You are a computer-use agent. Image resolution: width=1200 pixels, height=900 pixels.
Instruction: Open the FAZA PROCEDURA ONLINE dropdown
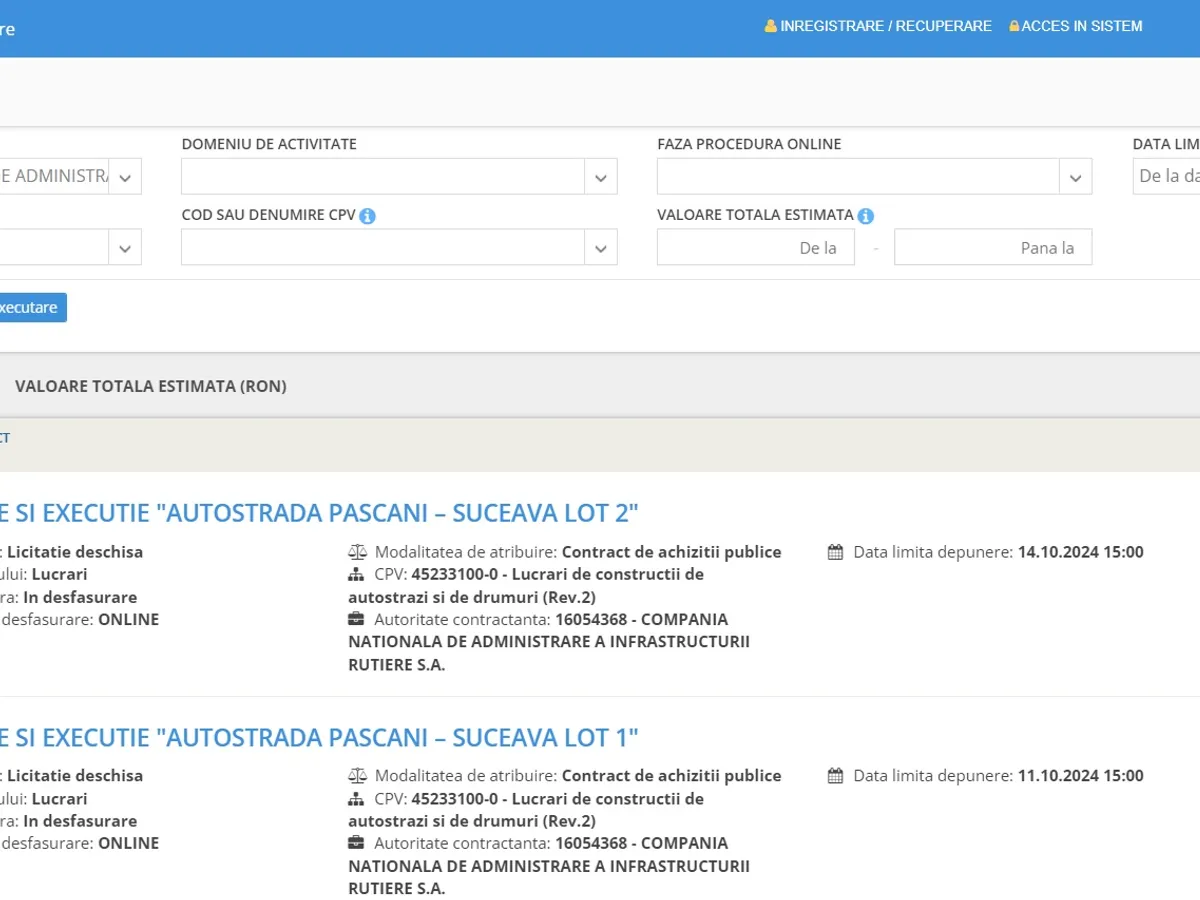1075,177
